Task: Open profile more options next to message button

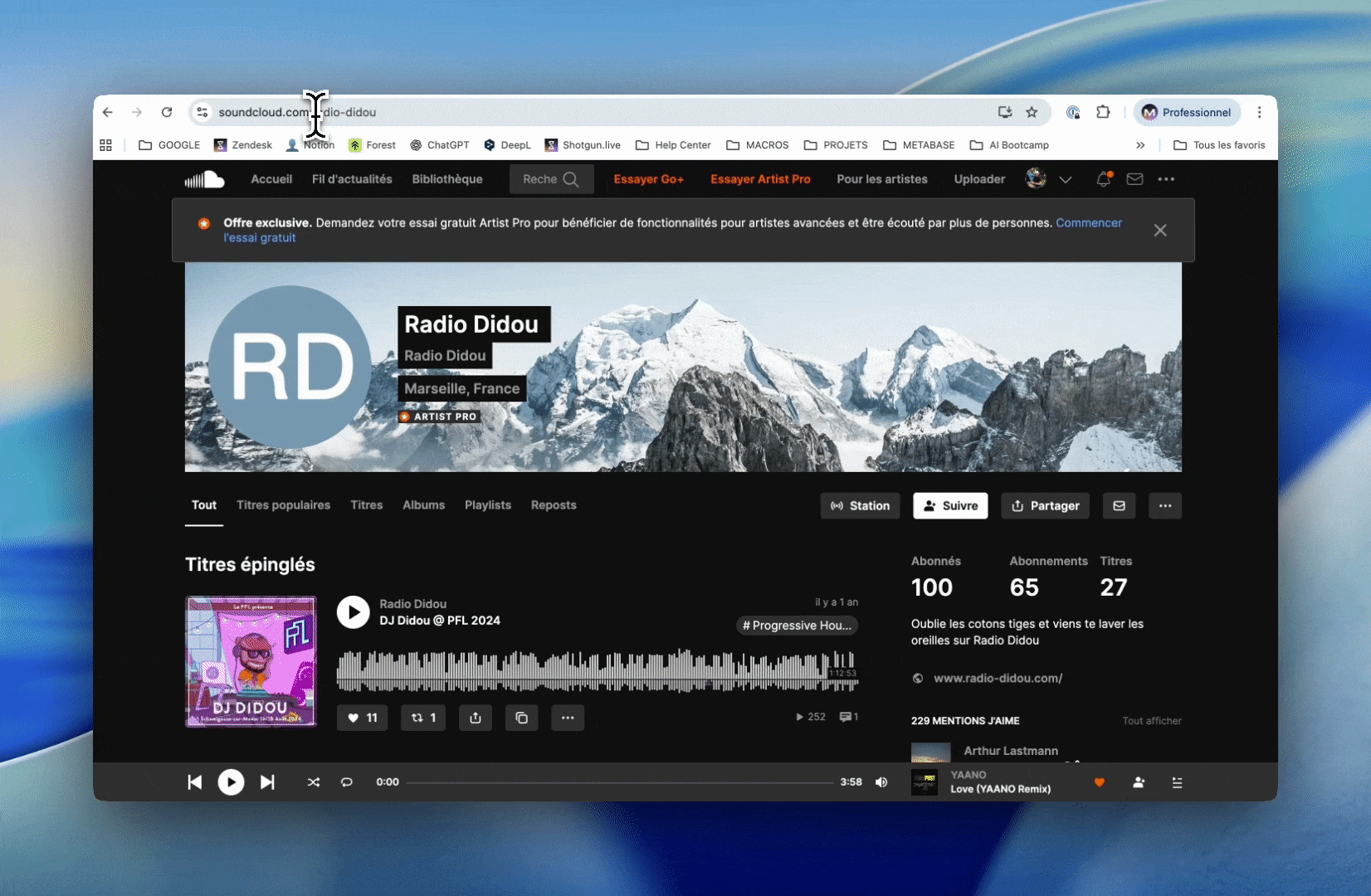Action: 1165,506
